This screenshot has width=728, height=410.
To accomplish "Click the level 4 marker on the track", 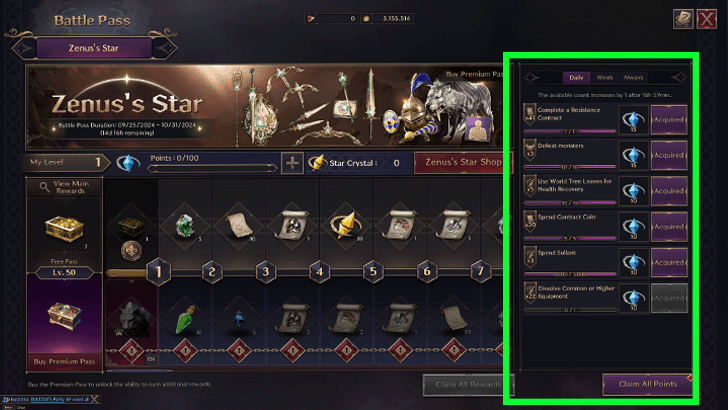I will point(319,271).
